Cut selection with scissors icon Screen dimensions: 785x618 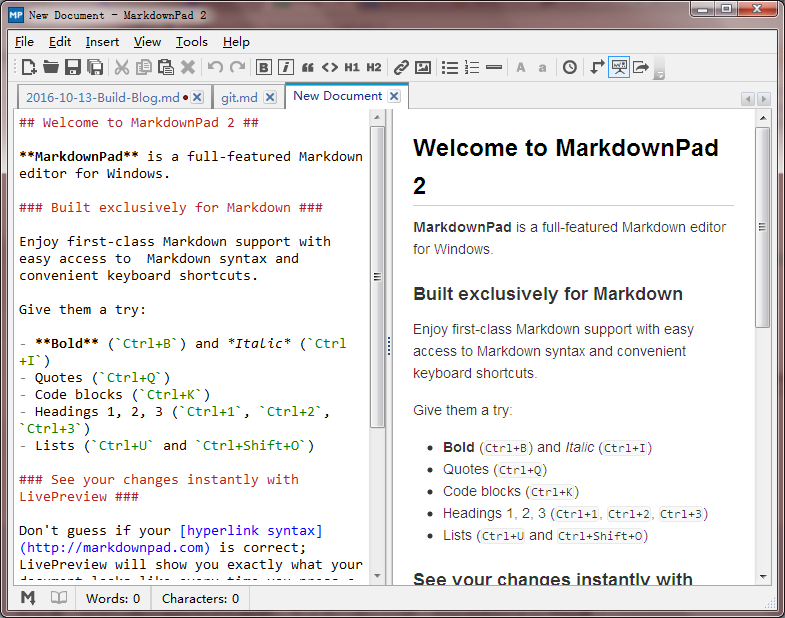click(x=122, y=67)
